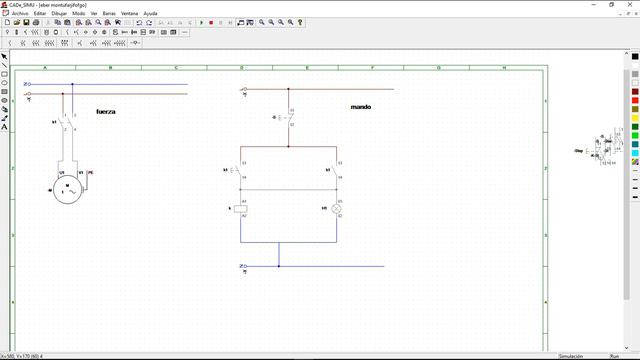Click the last magnifier before the help icon
This screenshot has width=640, height=360.
point(291,22)
